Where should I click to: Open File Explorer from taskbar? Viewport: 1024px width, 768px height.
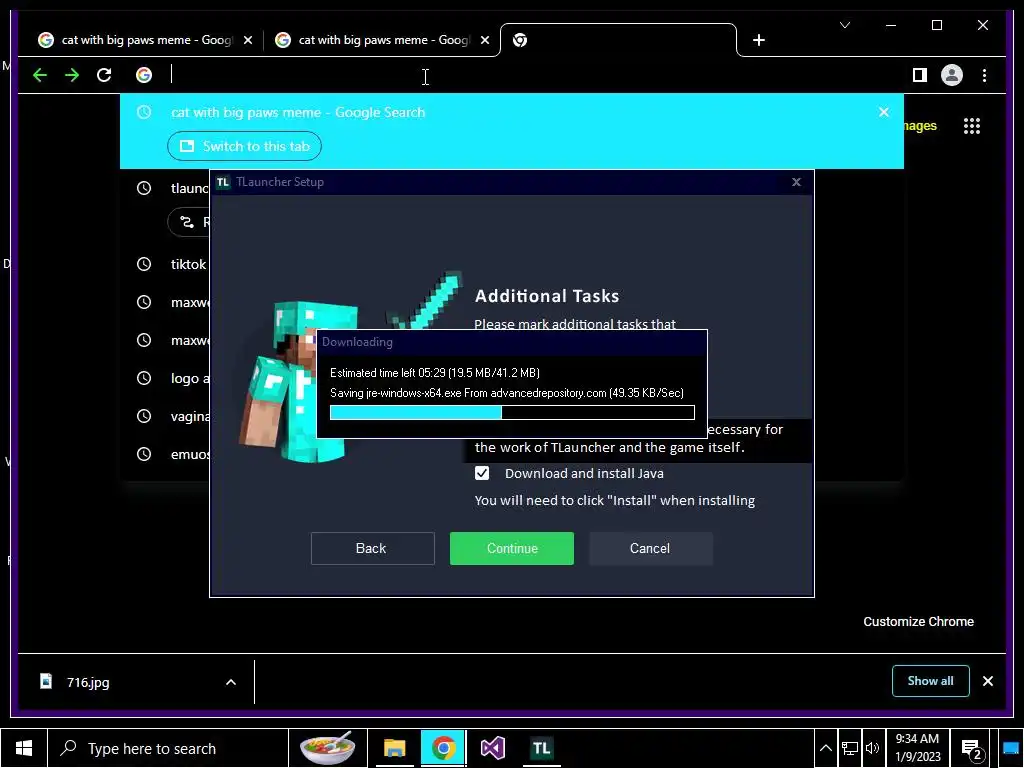[x=394, y=748]
